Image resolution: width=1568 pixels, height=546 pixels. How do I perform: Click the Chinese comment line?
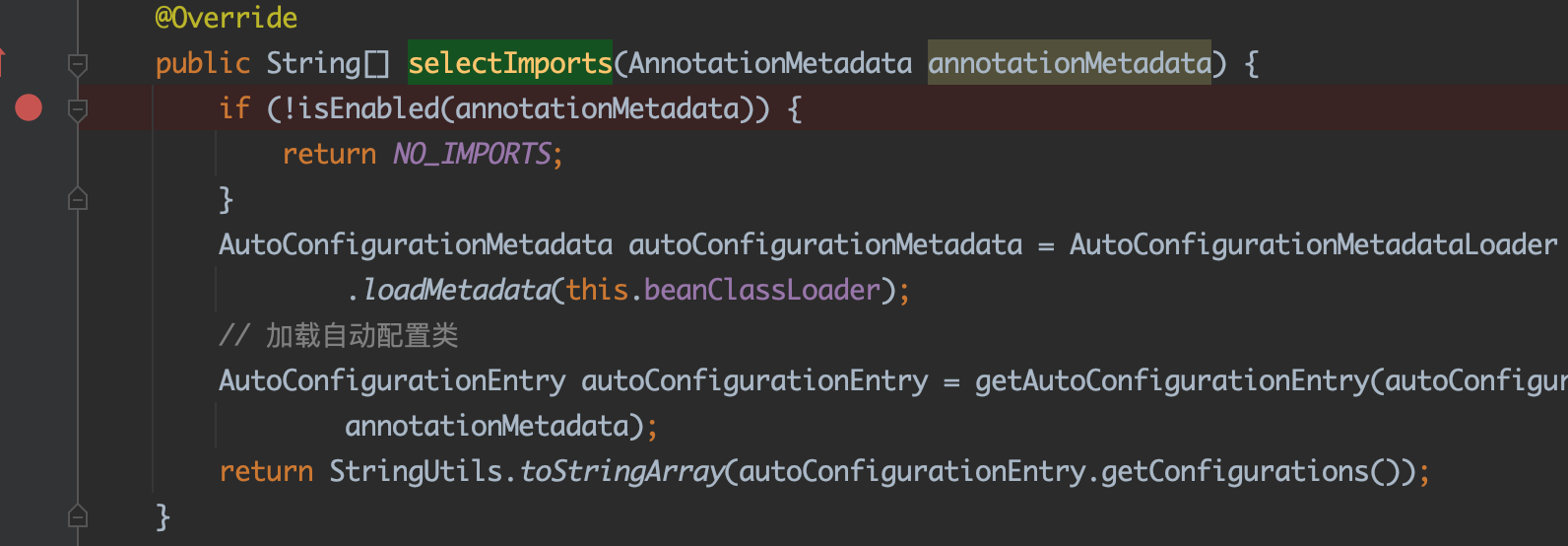tap(338, 336)
